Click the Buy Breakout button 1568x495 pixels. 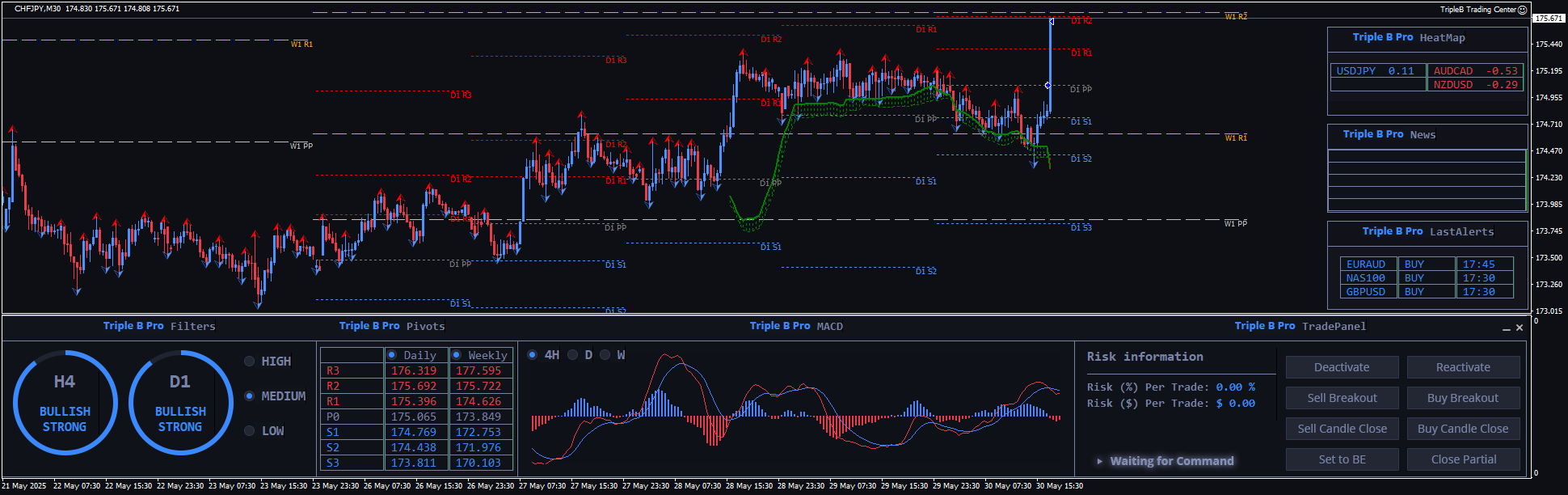[1462, 398]
